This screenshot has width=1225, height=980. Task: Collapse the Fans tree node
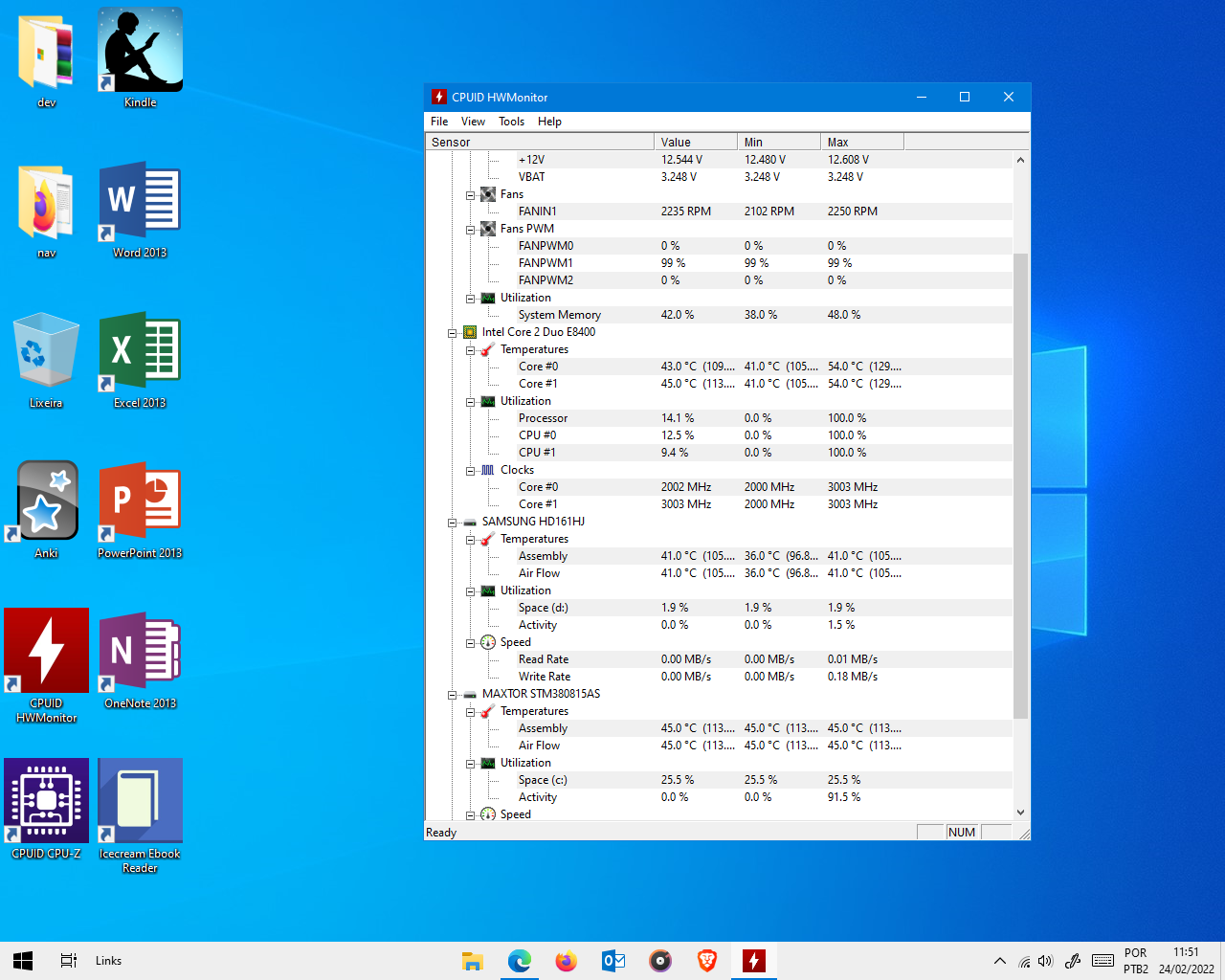(471, 195)
